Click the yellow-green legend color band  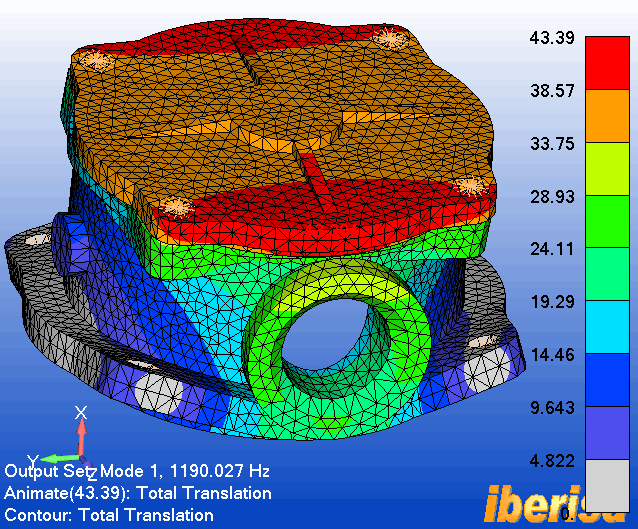(607, 169)
